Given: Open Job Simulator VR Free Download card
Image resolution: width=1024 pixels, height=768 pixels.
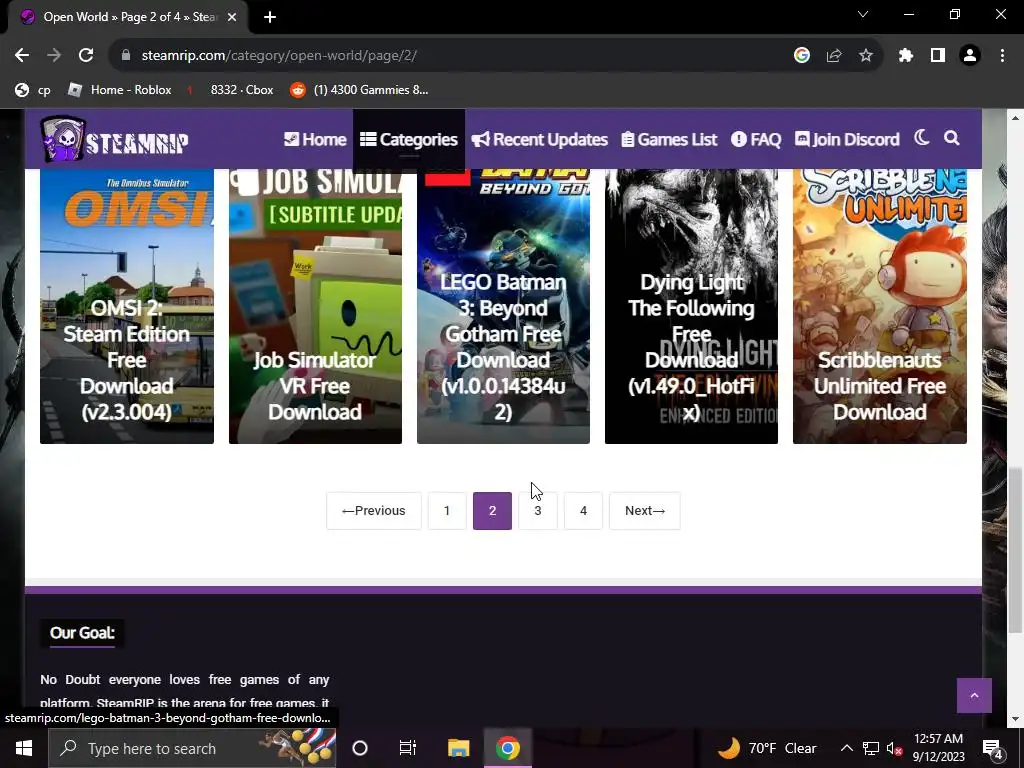Looking at the screenshot, I should tap(315, 306).
